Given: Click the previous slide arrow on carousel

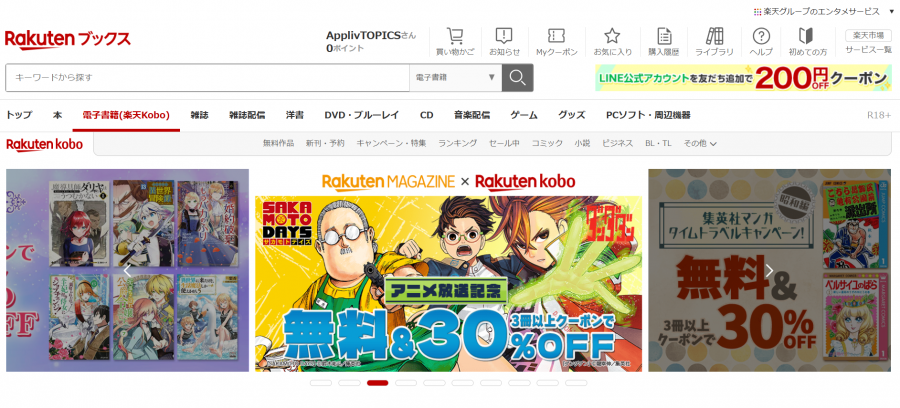Looking at the screenshot, I should pos(127,271).
